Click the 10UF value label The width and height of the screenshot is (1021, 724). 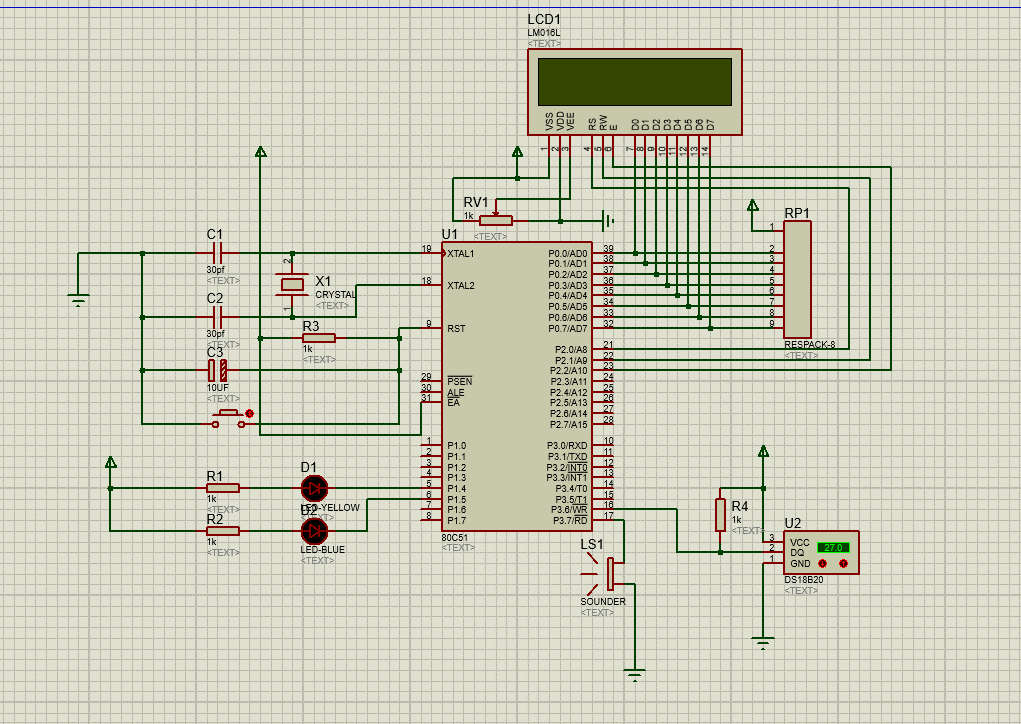pyautogui.click(x=217, y=387)
